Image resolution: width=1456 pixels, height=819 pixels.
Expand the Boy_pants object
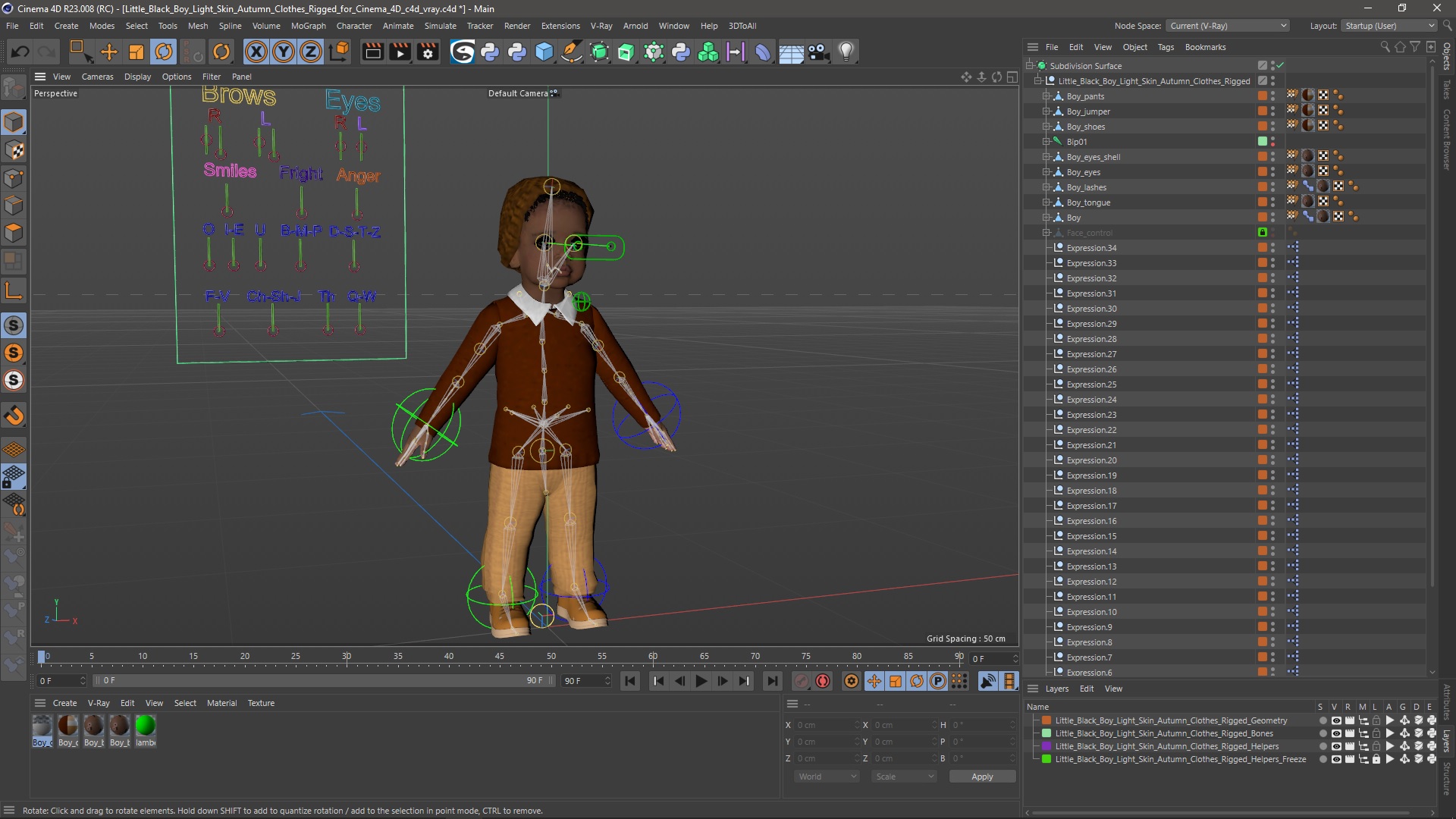(1046, 96)
